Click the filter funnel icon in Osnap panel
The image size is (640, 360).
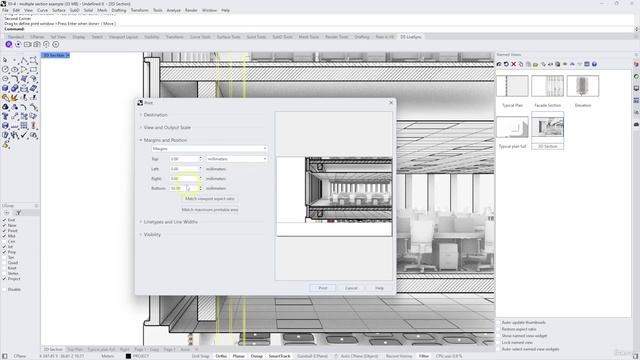coord(18,213)
